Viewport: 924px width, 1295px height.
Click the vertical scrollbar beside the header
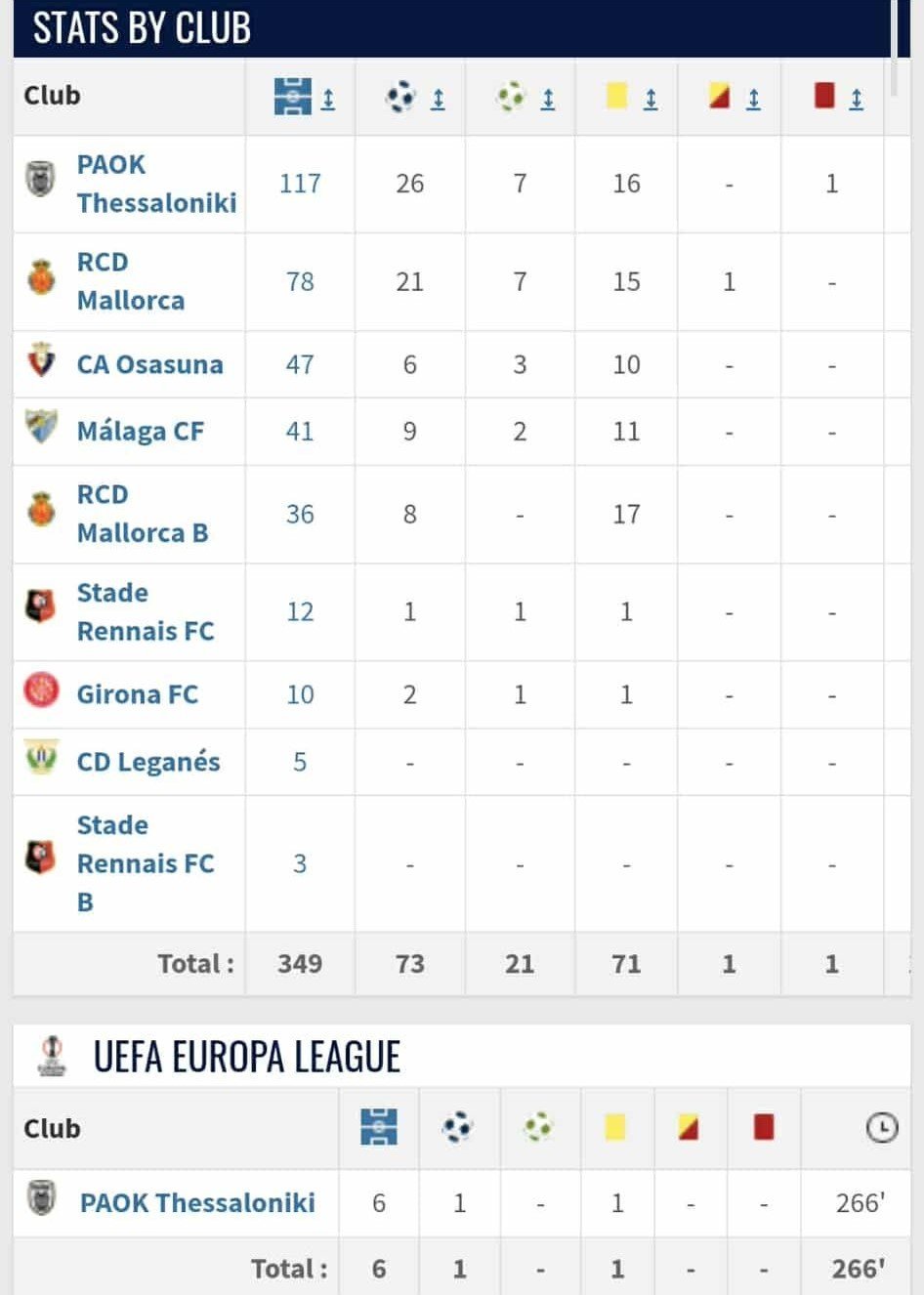[894, 47]
